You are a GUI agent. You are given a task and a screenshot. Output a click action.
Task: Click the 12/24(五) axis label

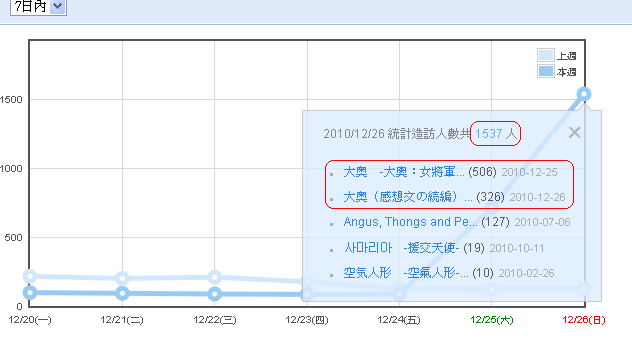(399, 320)
